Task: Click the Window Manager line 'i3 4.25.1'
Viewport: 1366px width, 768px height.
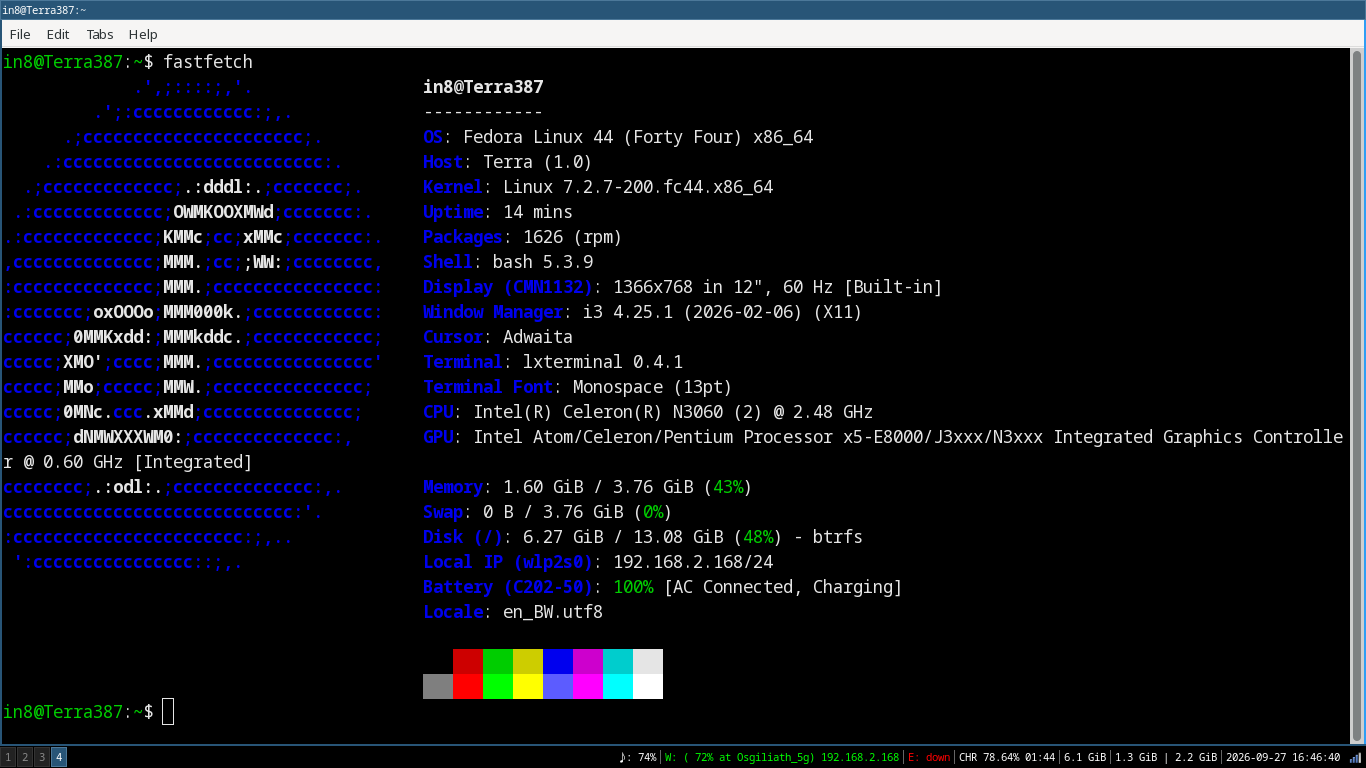Action: pyautogui.click(x=643, y=312)
